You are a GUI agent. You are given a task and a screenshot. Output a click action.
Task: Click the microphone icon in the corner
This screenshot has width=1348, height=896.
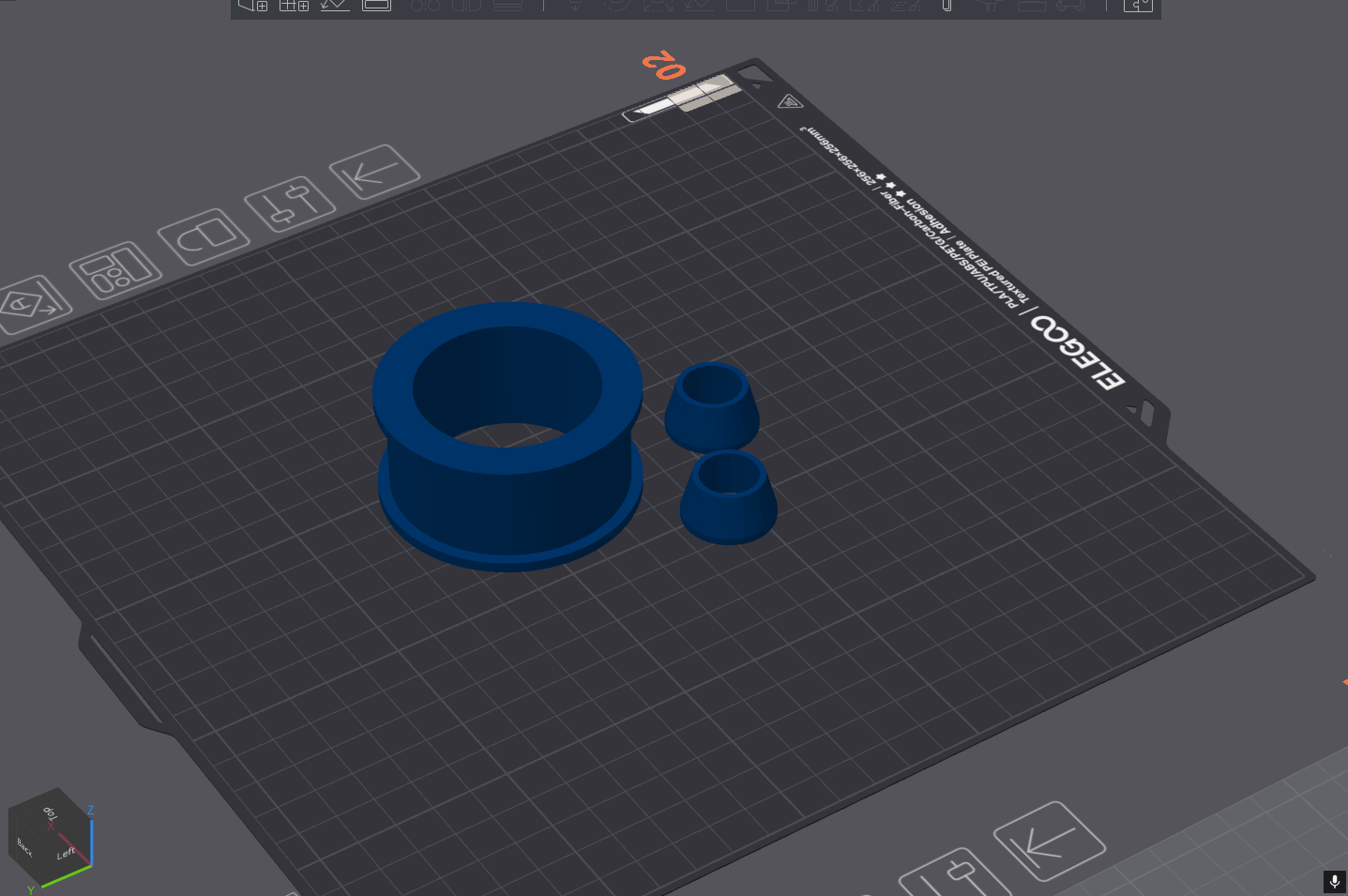1334,882
